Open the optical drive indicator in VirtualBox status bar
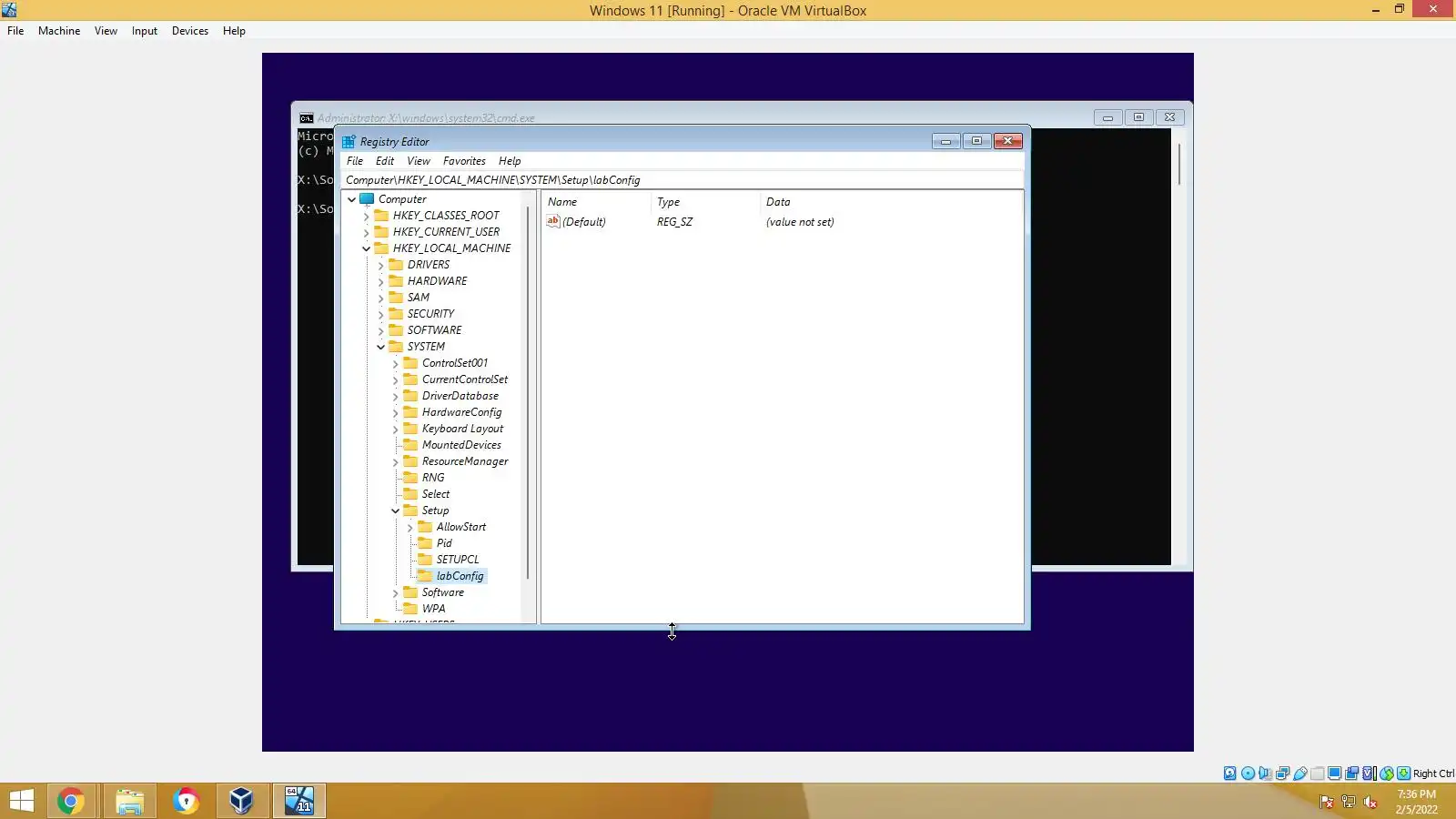This screenshot has width=1456, height=819. pyautogui.click(x=1248, y=773)
